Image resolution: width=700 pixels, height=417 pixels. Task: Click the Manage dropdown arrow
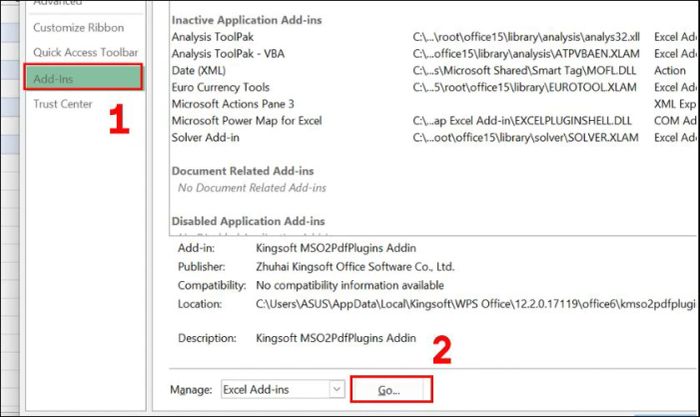336,389
